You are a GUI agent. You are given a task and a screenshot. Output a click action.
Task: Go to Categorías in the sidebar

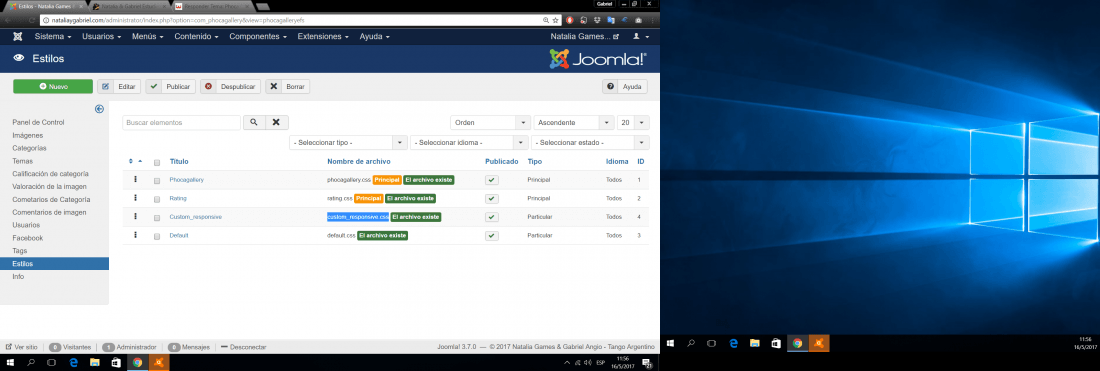[x=29, y=148]
